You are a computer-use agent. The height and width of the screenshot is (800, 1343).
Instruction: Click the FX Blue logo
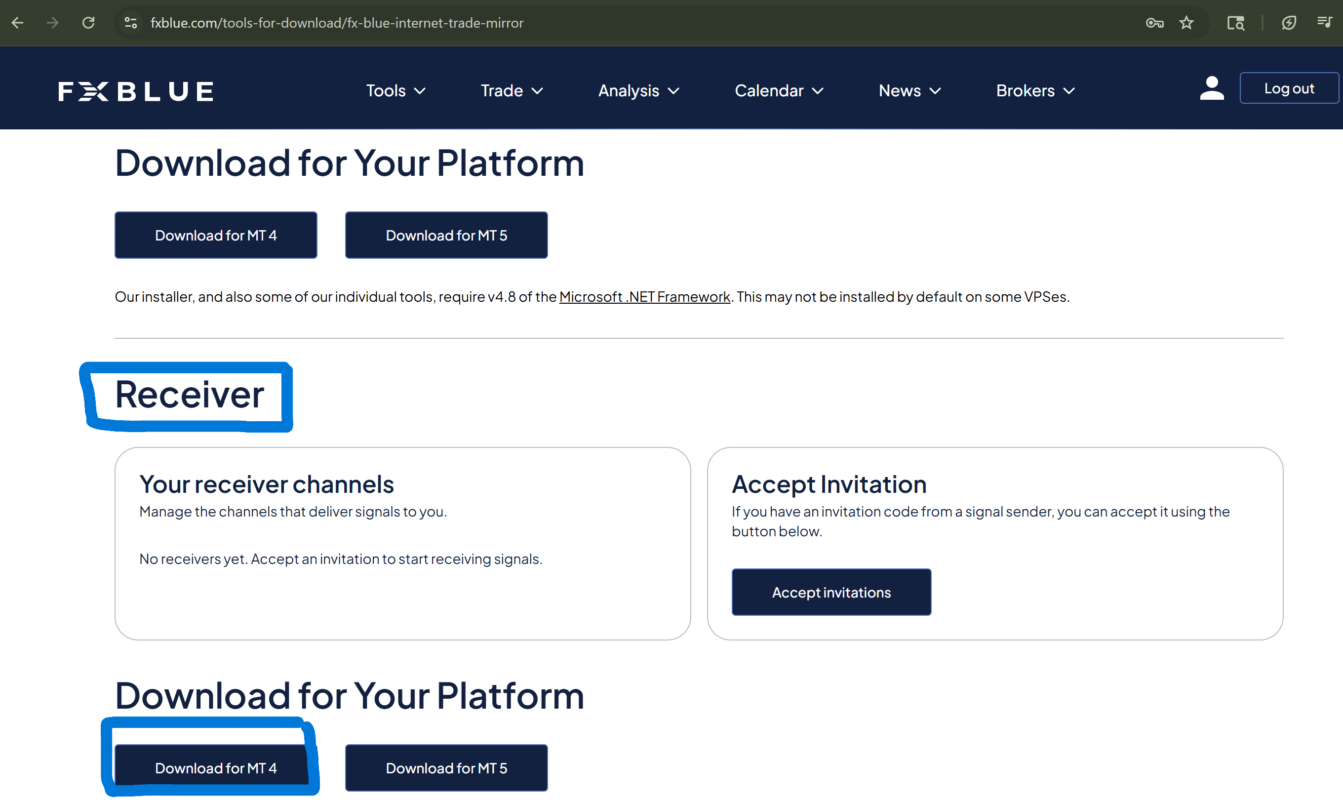pos(136,91)
